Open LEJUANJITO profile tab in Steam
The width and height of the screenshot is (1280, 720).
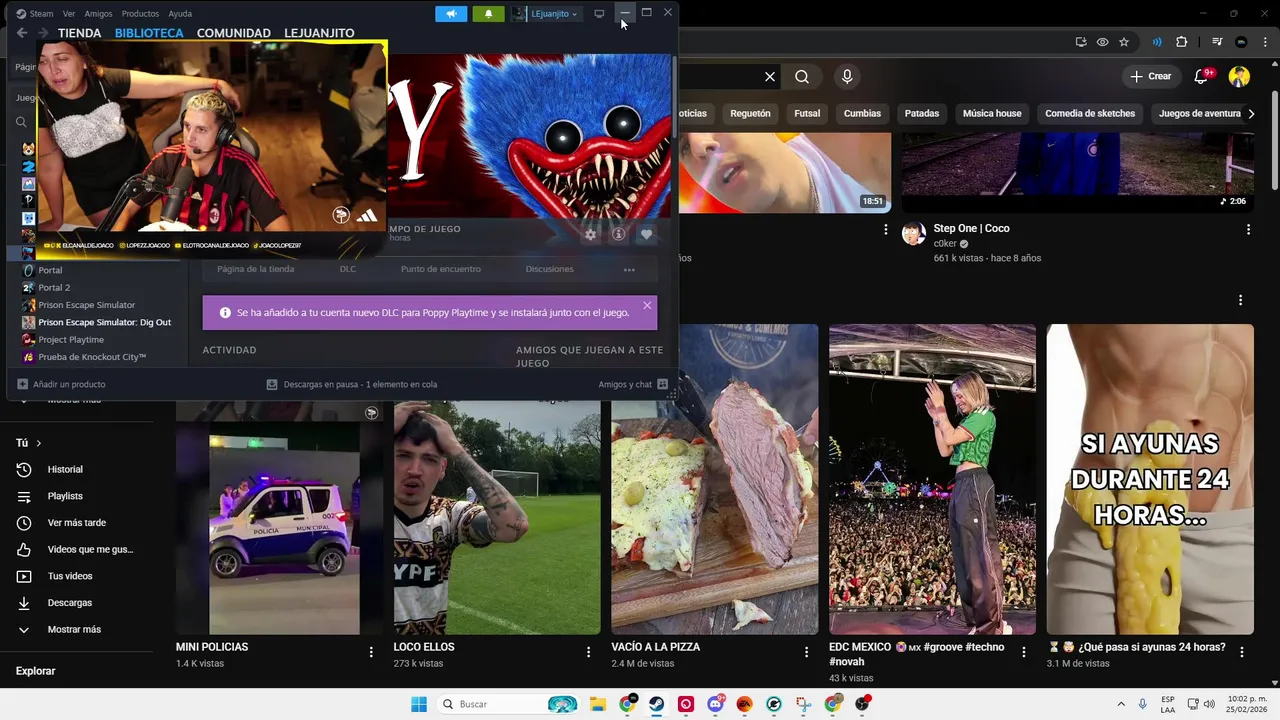pyautogui.click(x=319, y=33)
